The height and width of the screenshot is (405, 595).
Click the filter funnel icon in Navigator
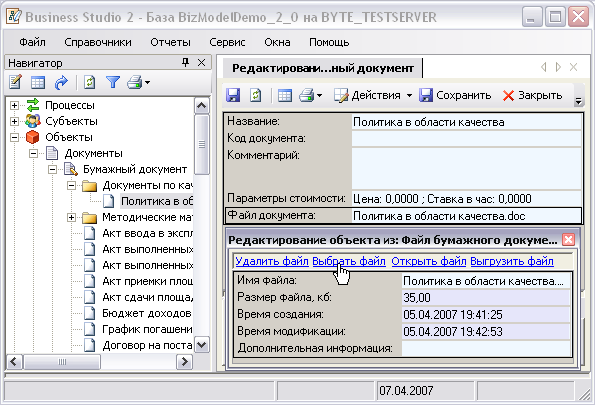coord(113,82)
